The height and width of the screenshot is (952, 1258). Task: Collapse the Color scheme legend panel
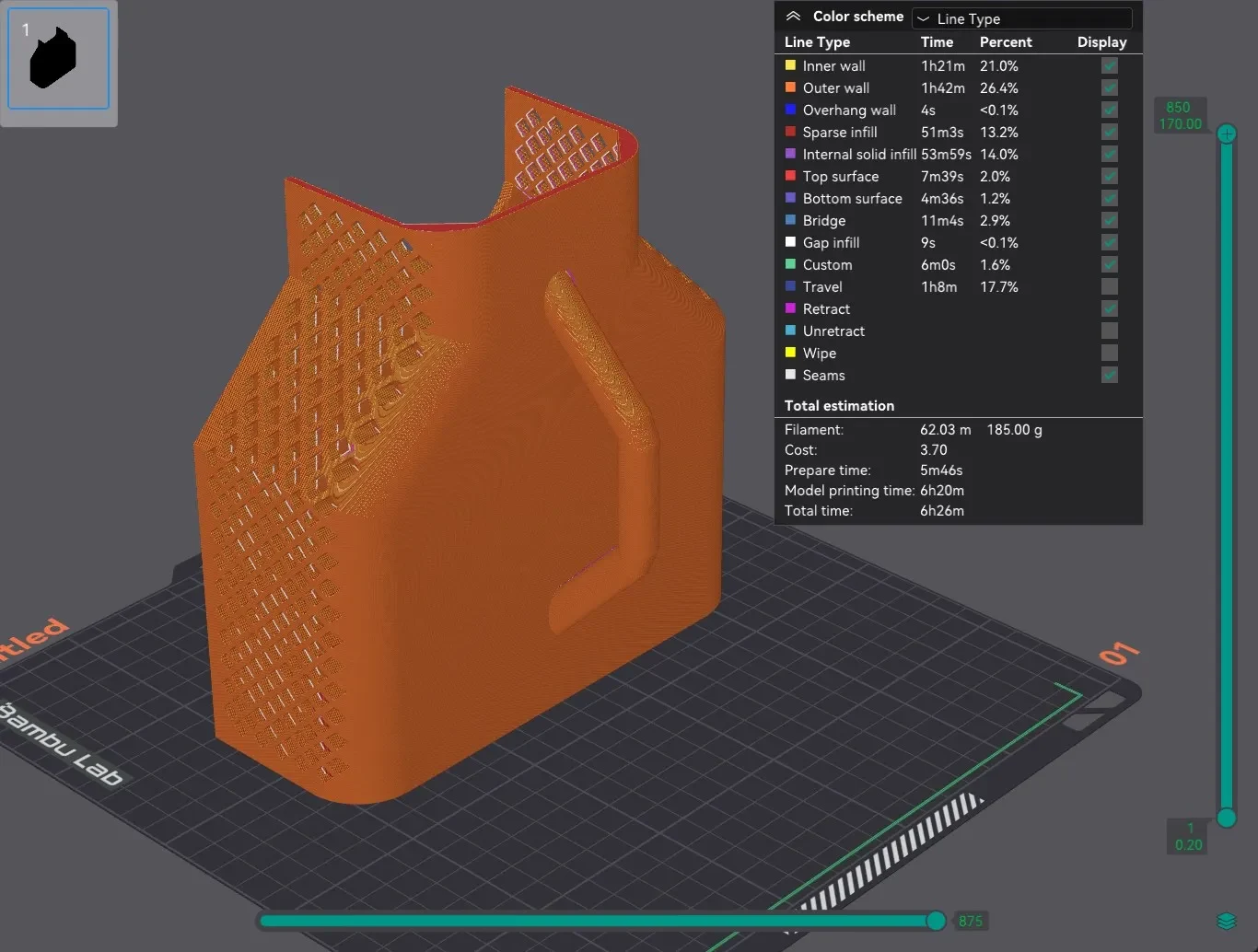click(793, 17)
